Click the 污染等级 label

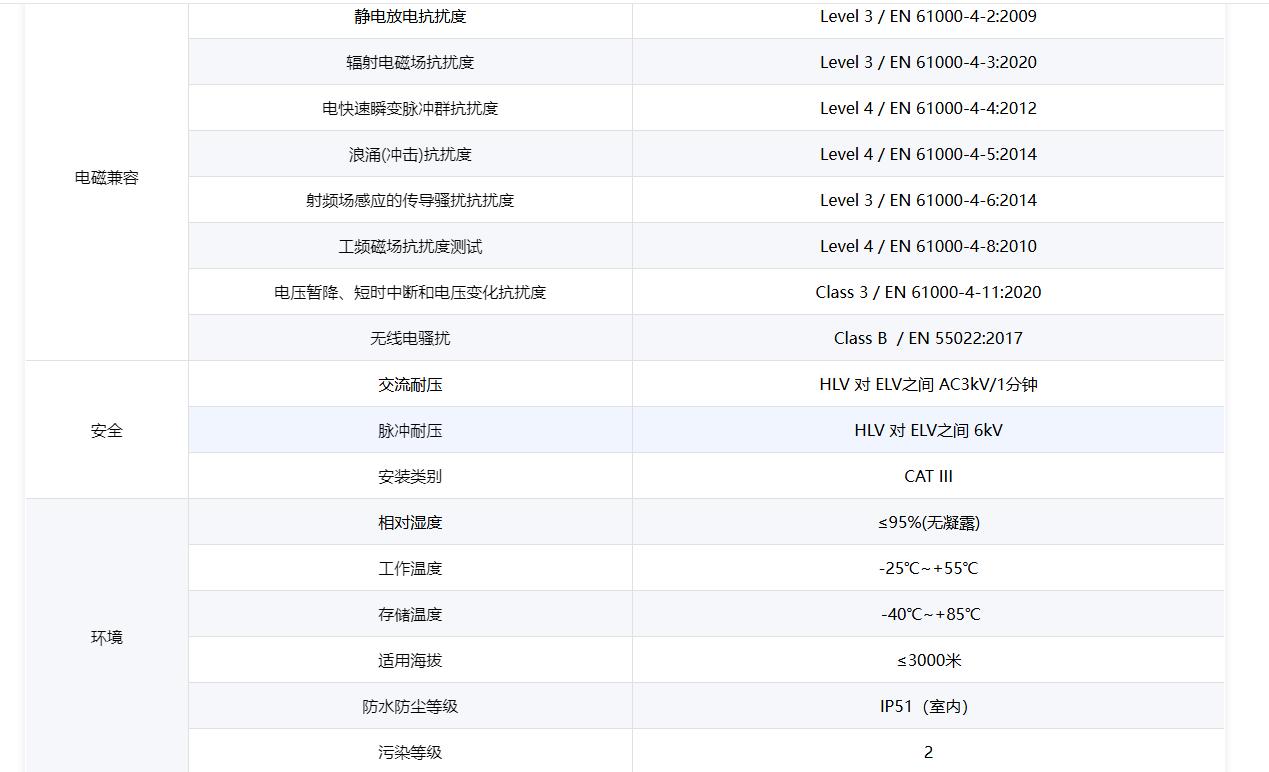410,752
